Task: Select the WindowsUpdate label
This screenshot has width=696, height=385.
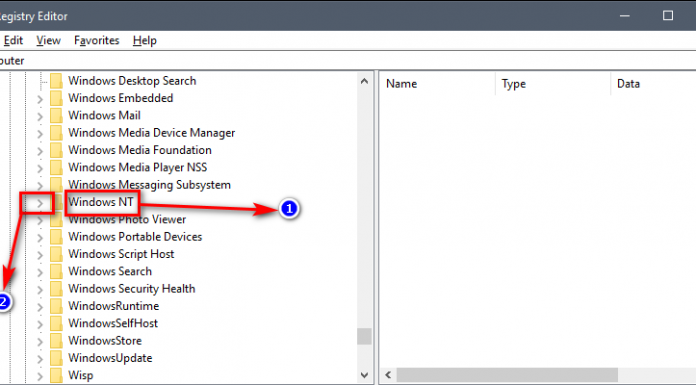Action: pos(111,358)
